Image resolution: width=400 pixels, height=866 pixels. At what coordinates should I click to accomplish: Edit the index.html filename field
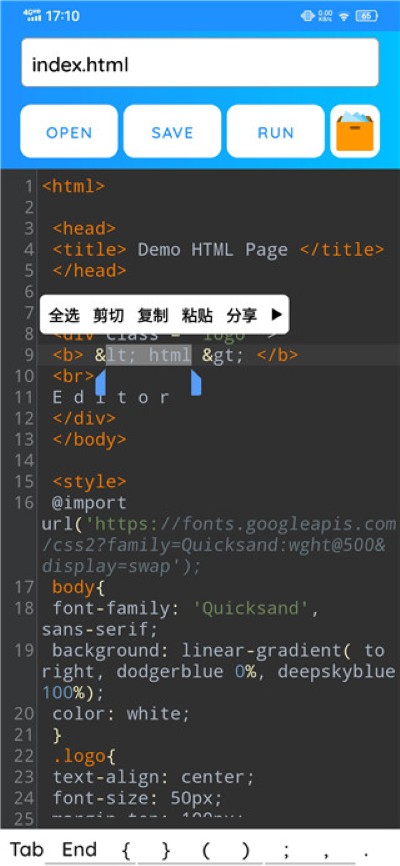(200, 62)
